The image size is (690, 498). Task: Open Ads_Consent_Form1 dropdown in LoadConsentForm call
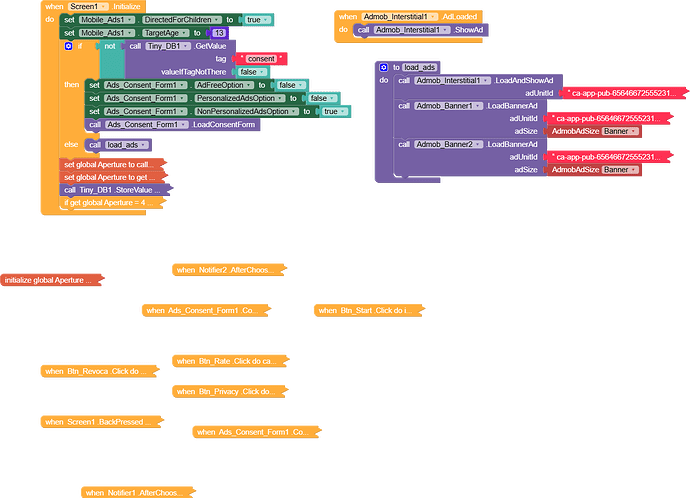click(147, 125)
